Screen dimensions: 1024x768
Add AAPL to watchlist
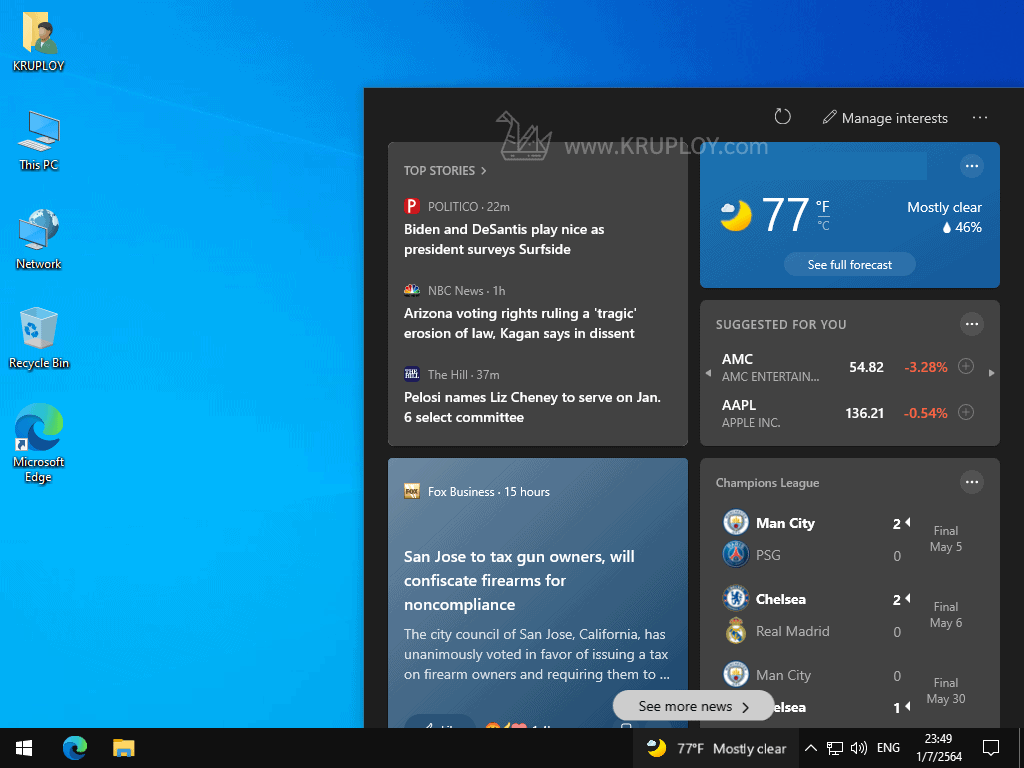tap(966, 412)
